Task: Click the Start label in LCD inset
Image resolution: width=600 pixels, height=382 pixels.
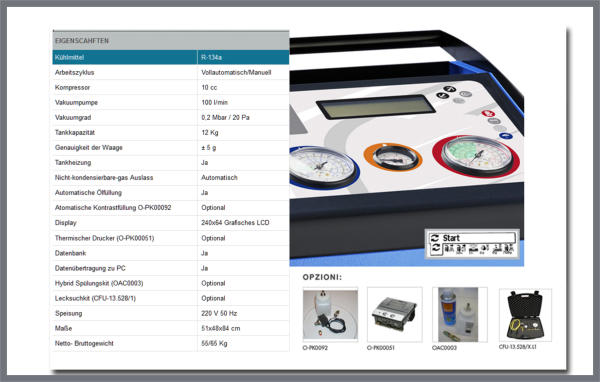Action: (x=451, y=238)
